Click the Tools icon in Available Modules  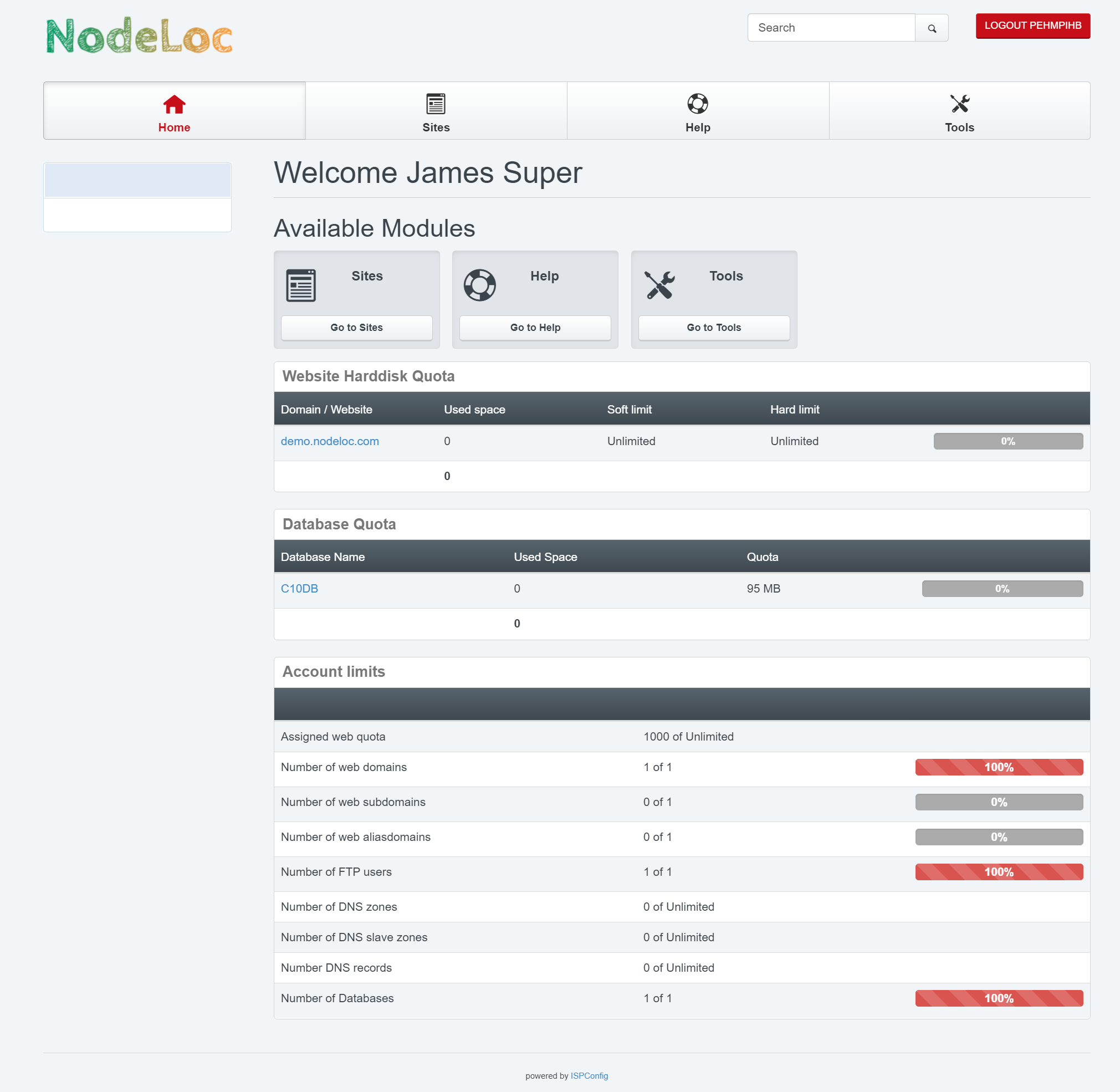(659, 284)
